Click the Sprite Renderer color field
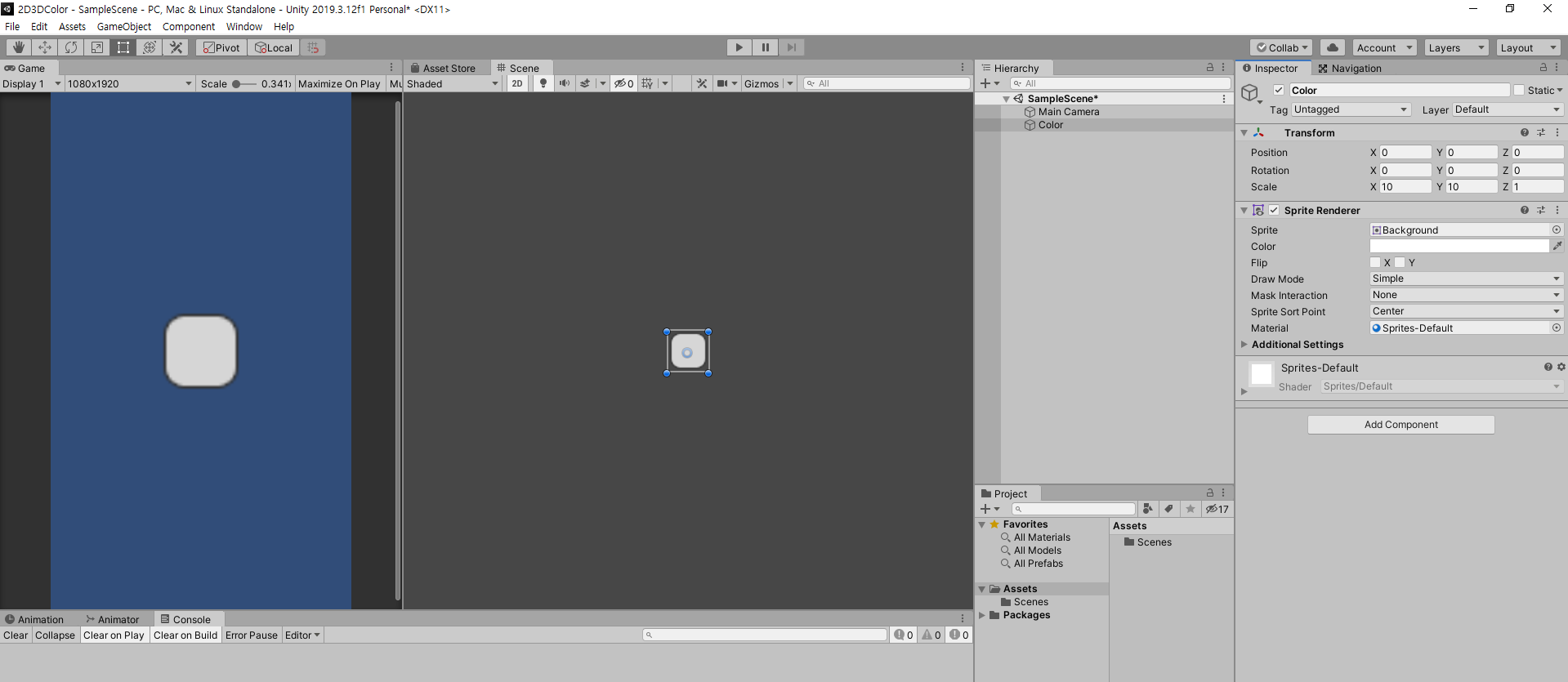This screenshot has width=1568, height=682. 1459,246
